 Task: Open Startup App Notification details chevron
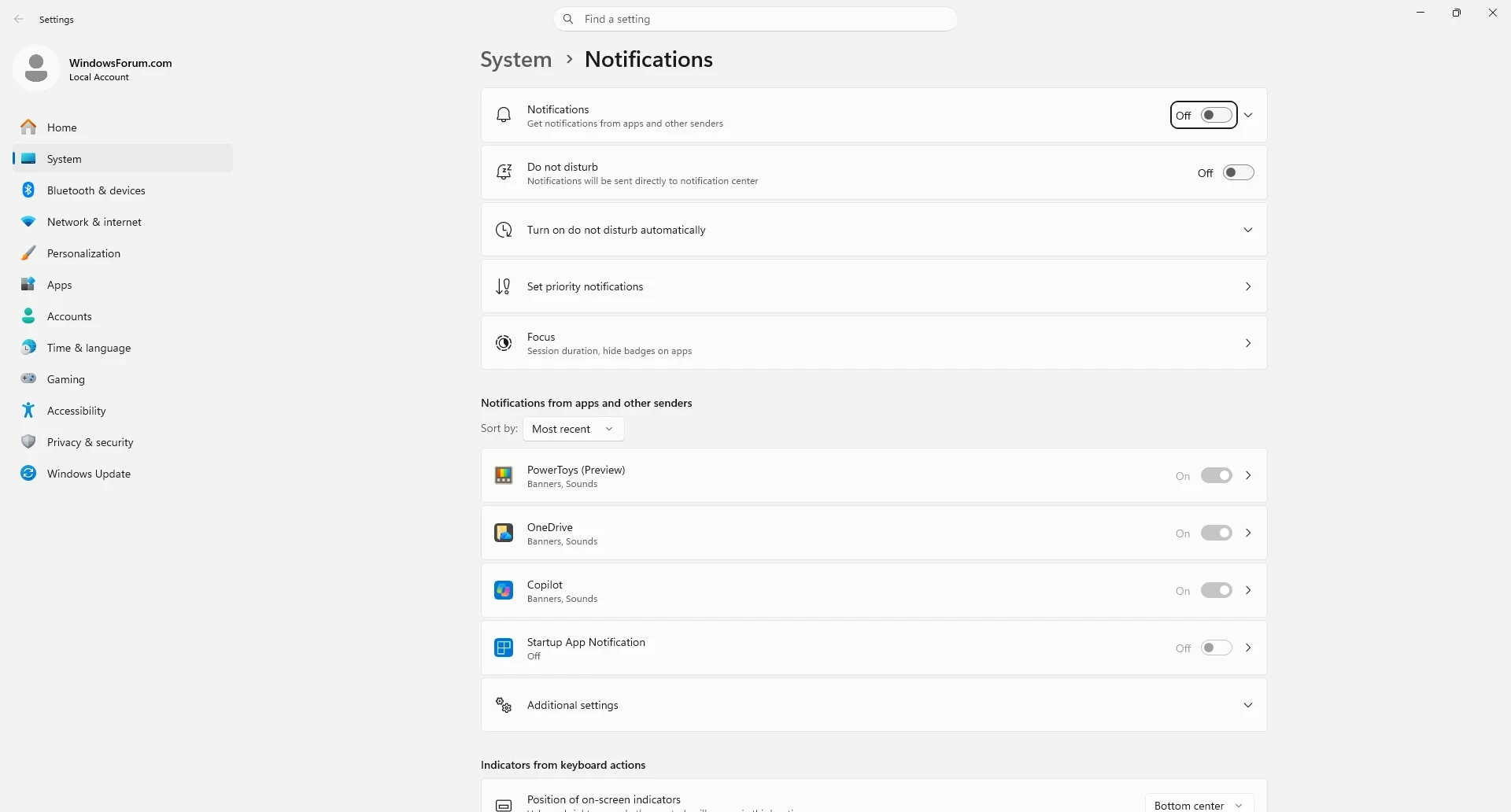(1248, 648)
